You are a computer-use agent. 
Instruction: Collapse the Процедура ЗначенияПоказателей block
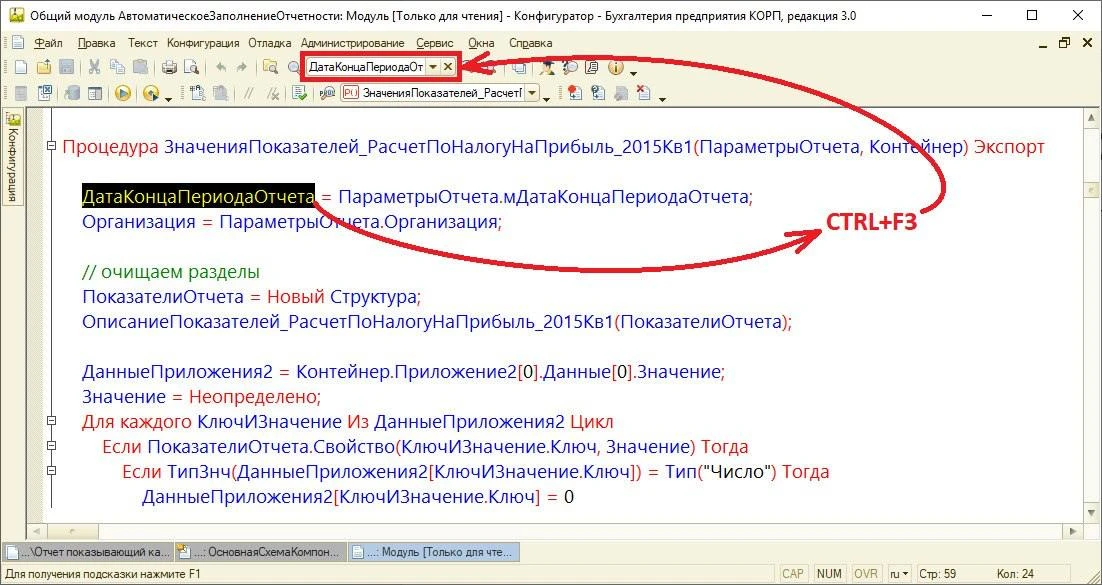pyautogui.click(x=51, y=147)
